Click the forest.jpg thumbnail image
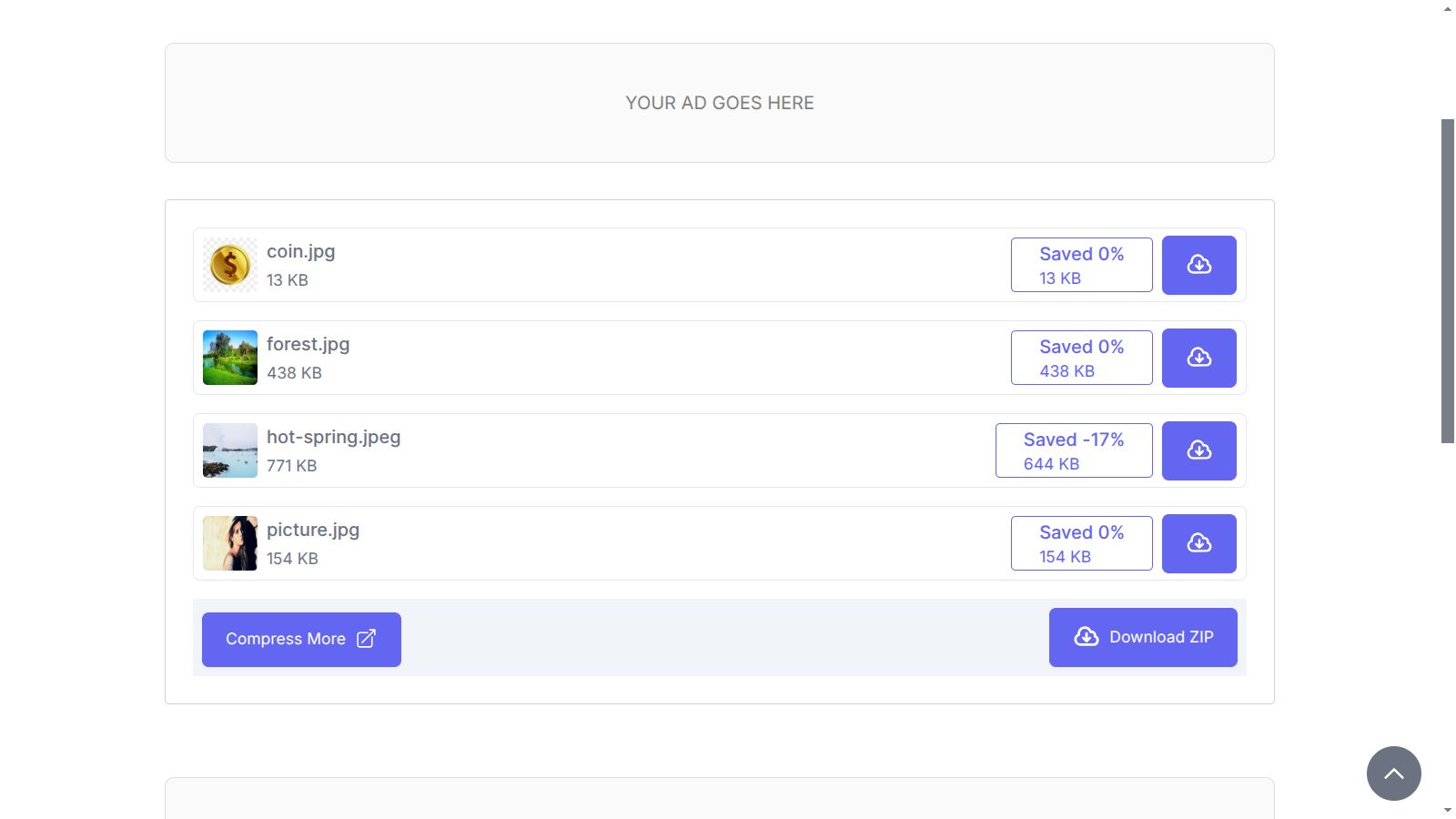The height and width of the screenshot is (819, 1456). pos(230,358)
